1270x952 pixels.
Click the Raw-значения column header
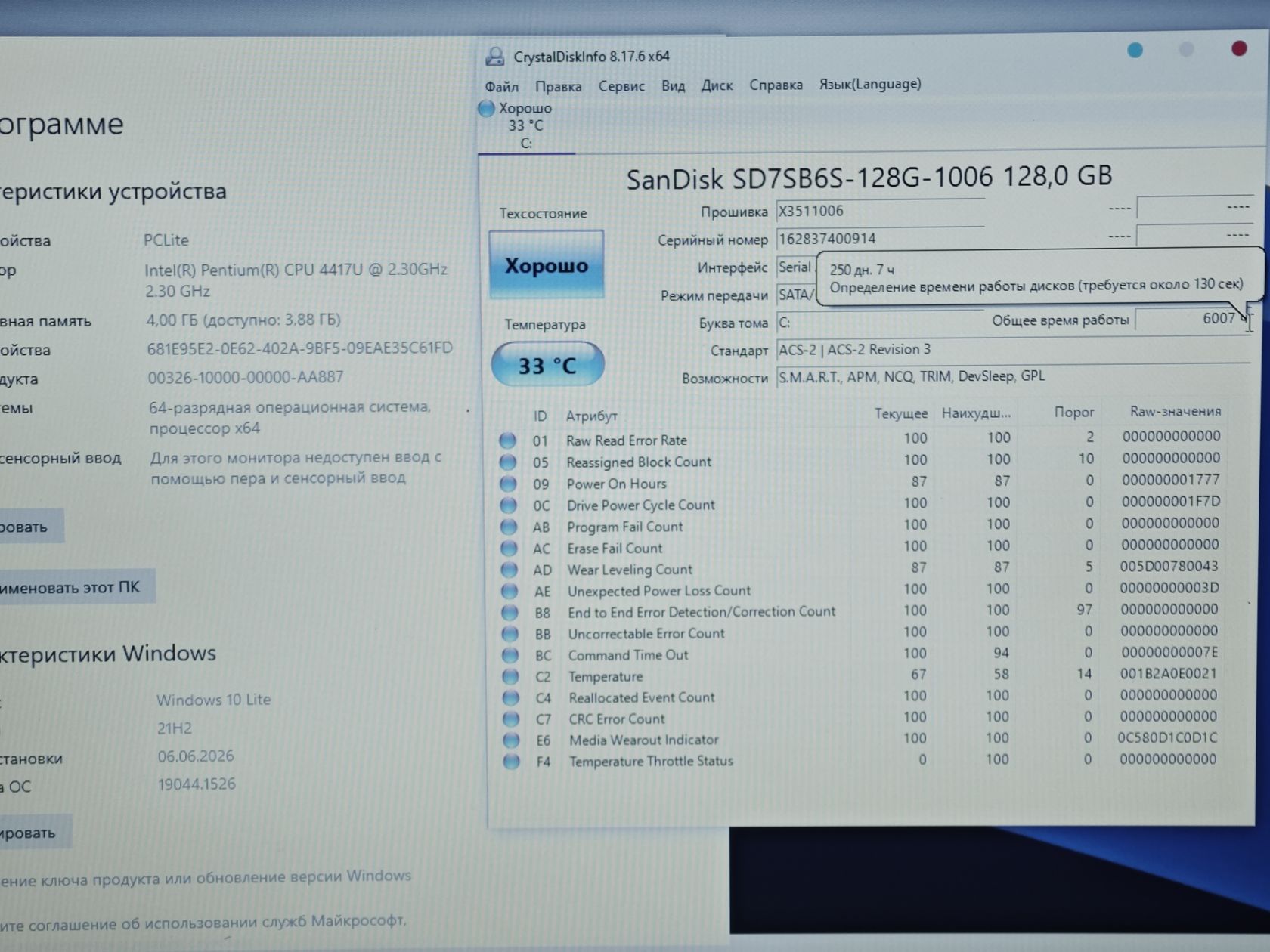coord(1175,411)
